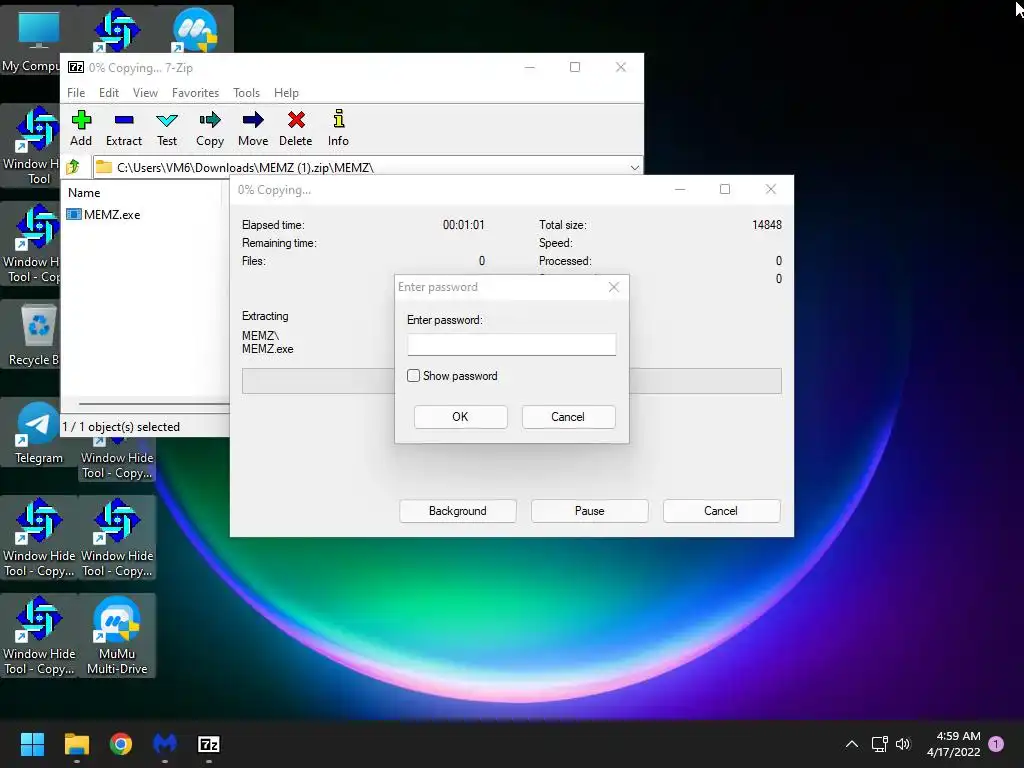
Task: Click the '1 / 1 object(s) selected' status text
Action: click(121, 426)
